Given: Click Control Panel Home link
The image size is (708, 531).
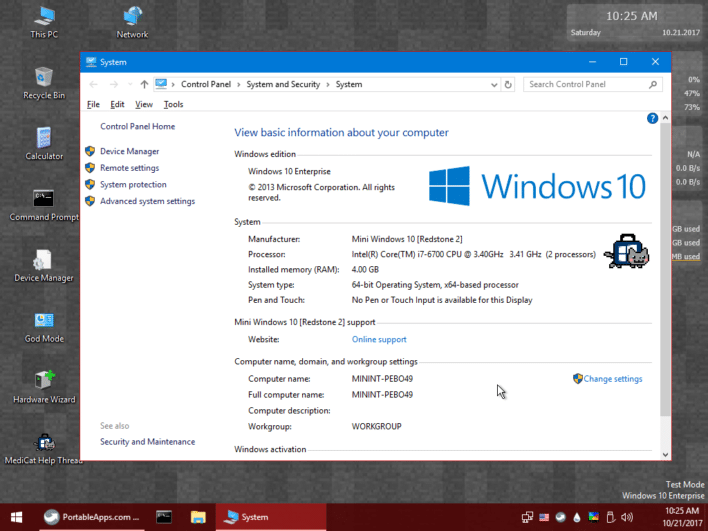Looking at the screenshot, I should [x=137, y=126].
